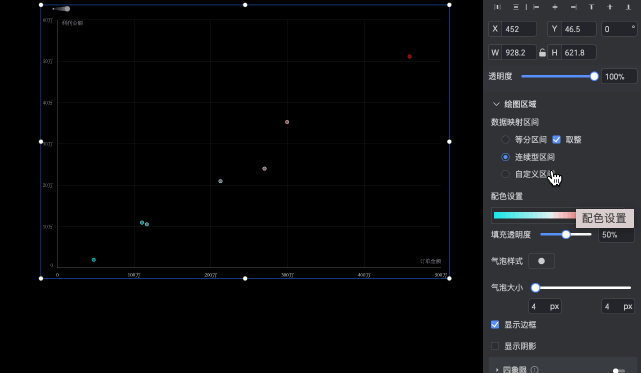Click the 填充透明度 50% value field
641x373 pixels.
(x=616, y=235)
